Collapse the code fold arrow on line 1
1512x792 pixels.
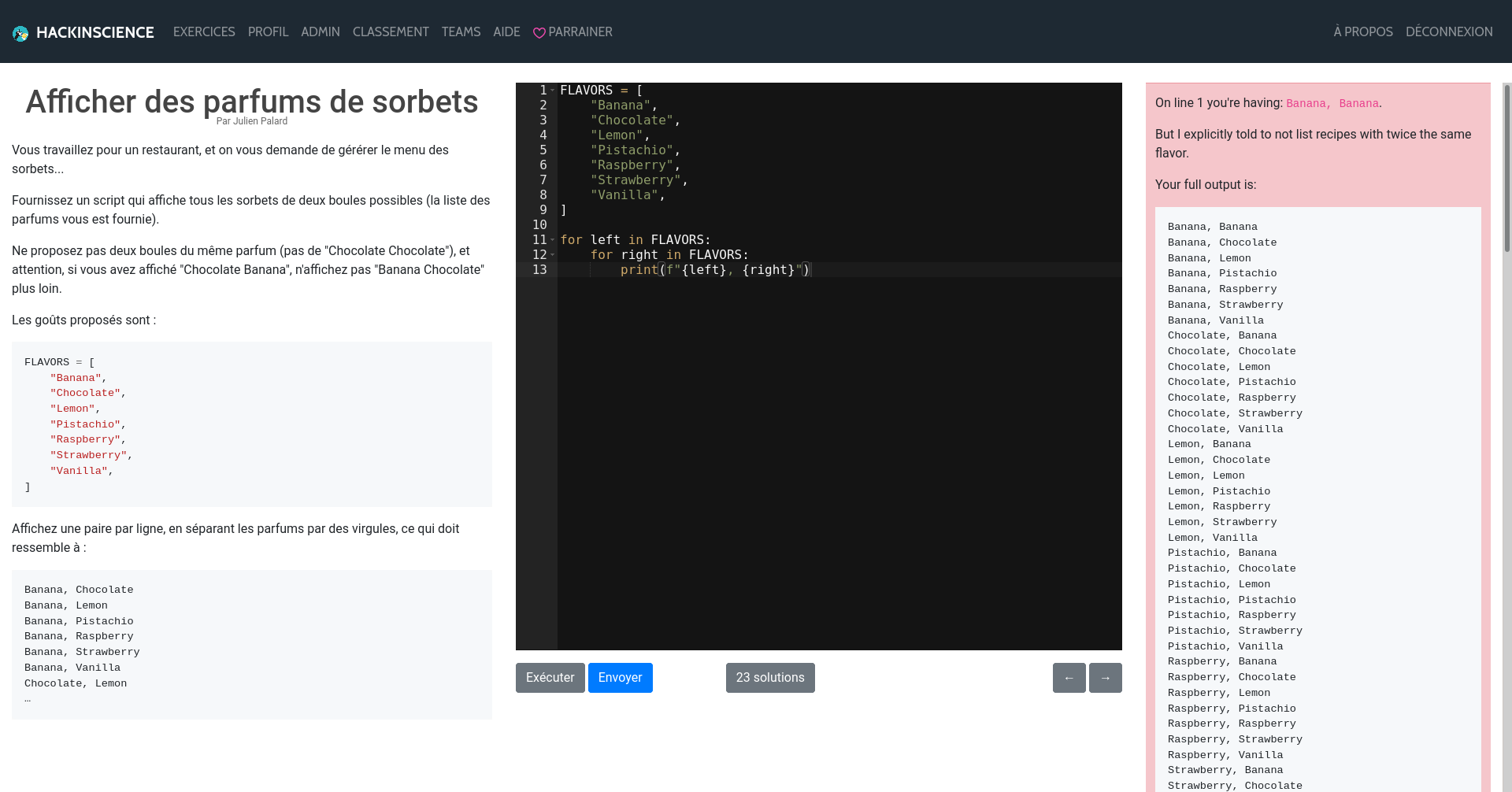[553, 91]
